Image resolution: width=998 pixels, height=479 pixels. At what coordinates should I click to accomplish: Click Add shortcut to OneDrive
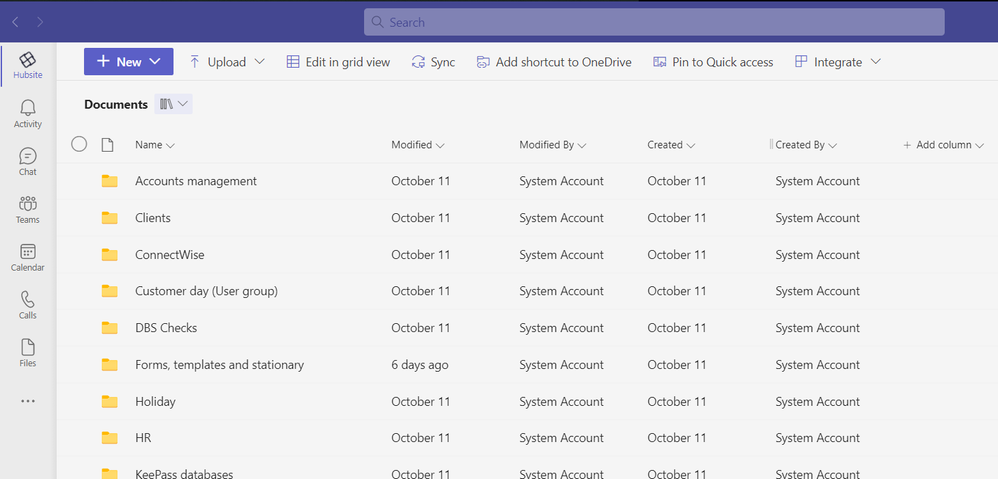click(x=554, y=62)
